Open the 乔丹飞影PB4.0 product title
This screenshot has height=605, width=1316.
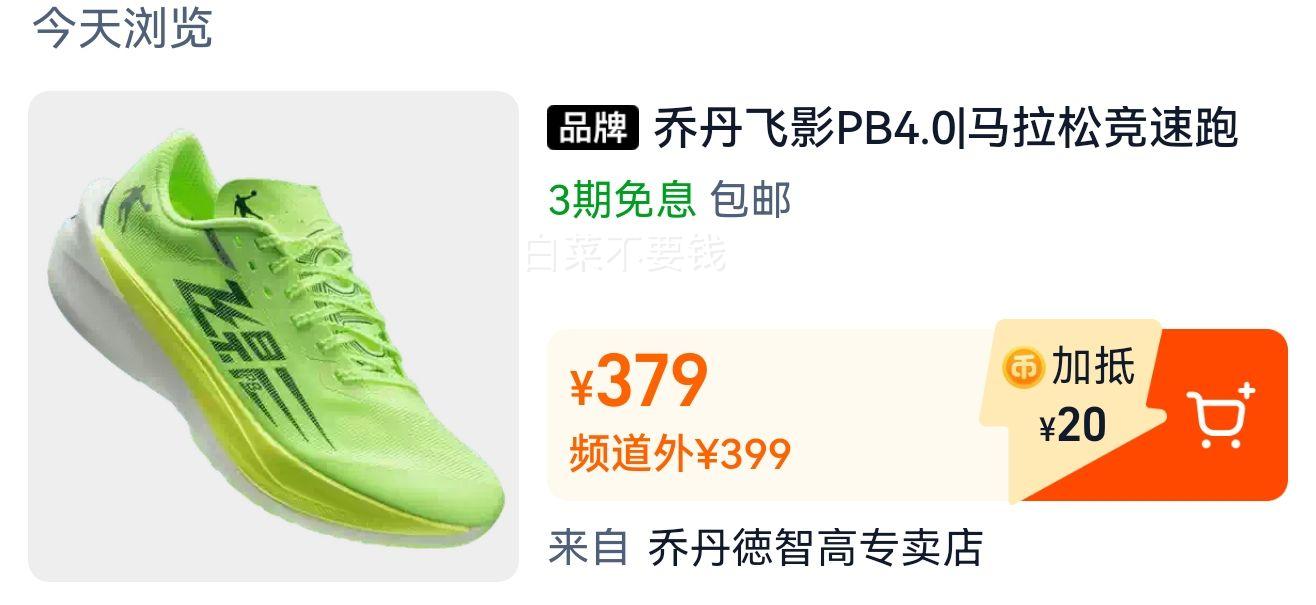click(946, 128)
